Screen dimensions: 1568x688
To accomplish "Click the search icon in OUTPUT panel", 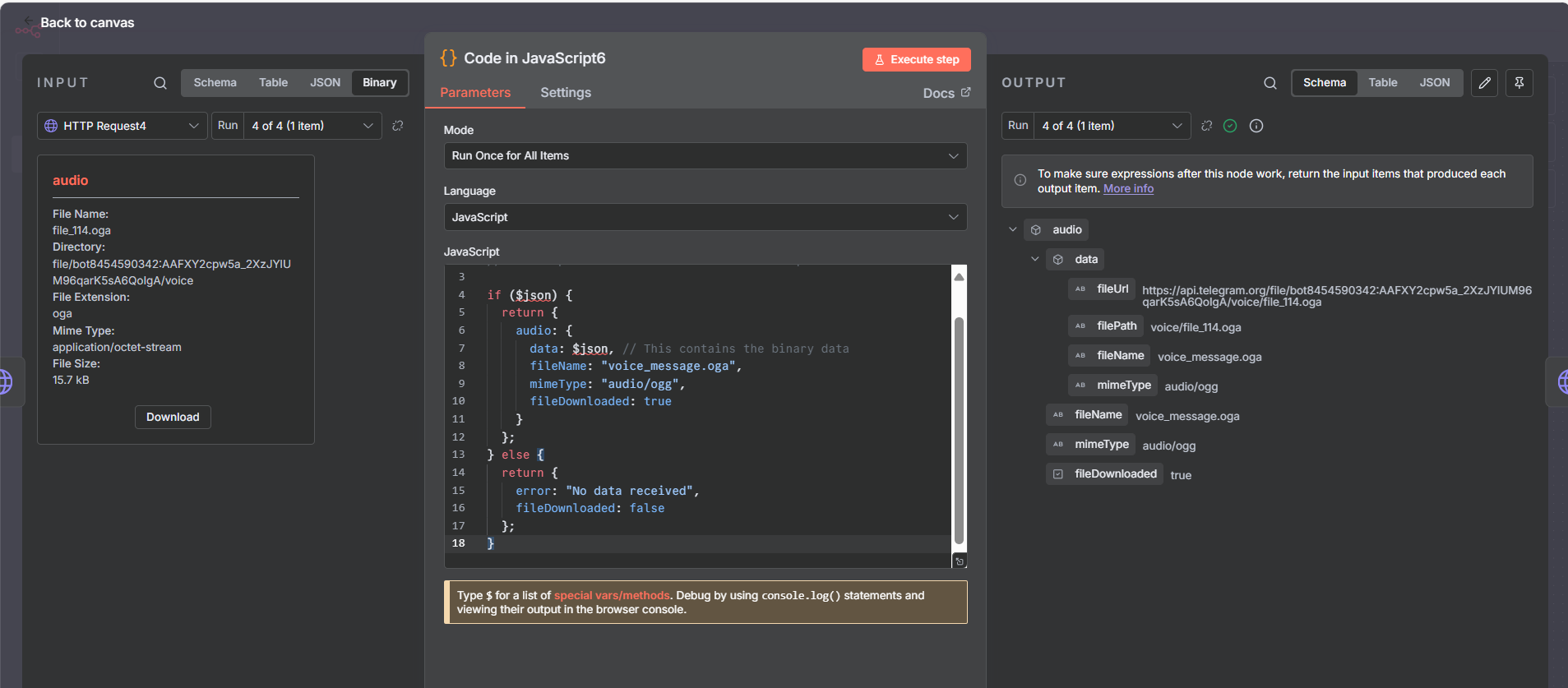I will (x=1270, y=83).
